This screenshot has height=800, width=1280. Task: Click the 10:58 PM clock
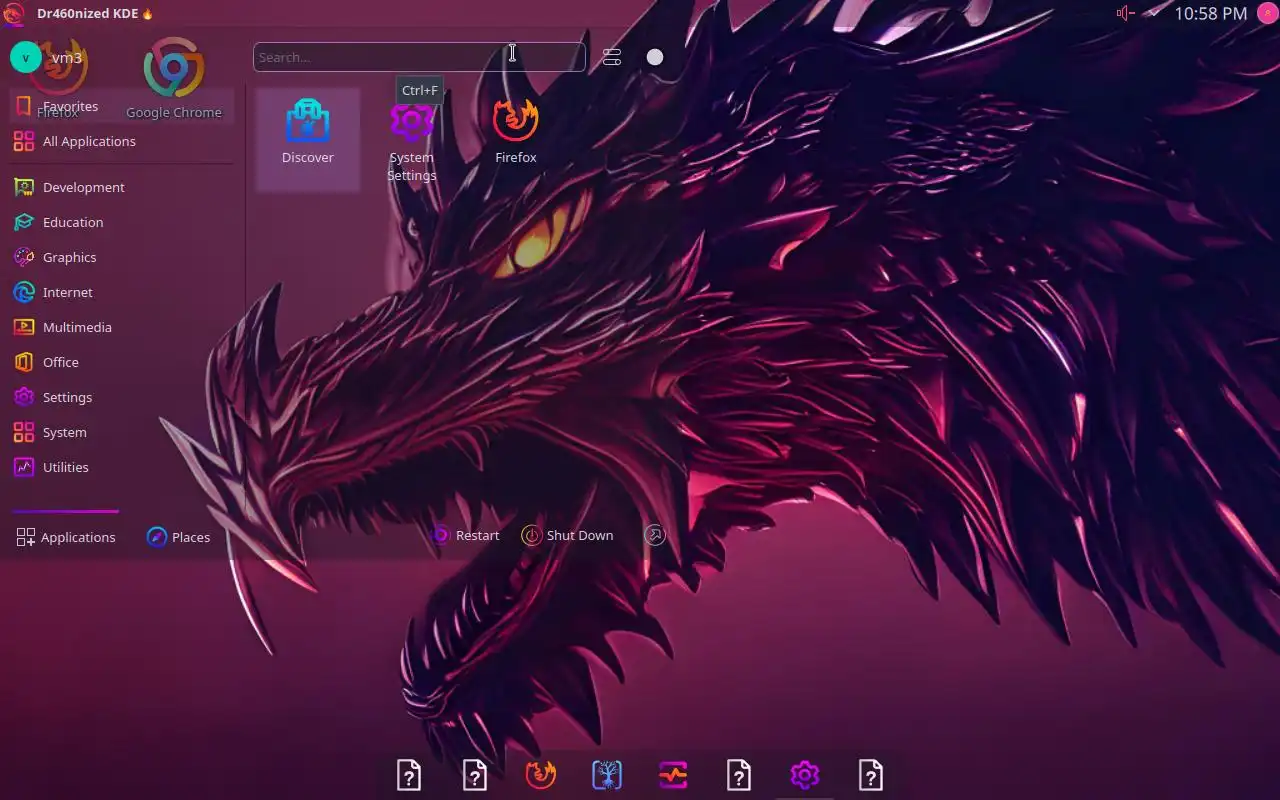coord(1210,13)
